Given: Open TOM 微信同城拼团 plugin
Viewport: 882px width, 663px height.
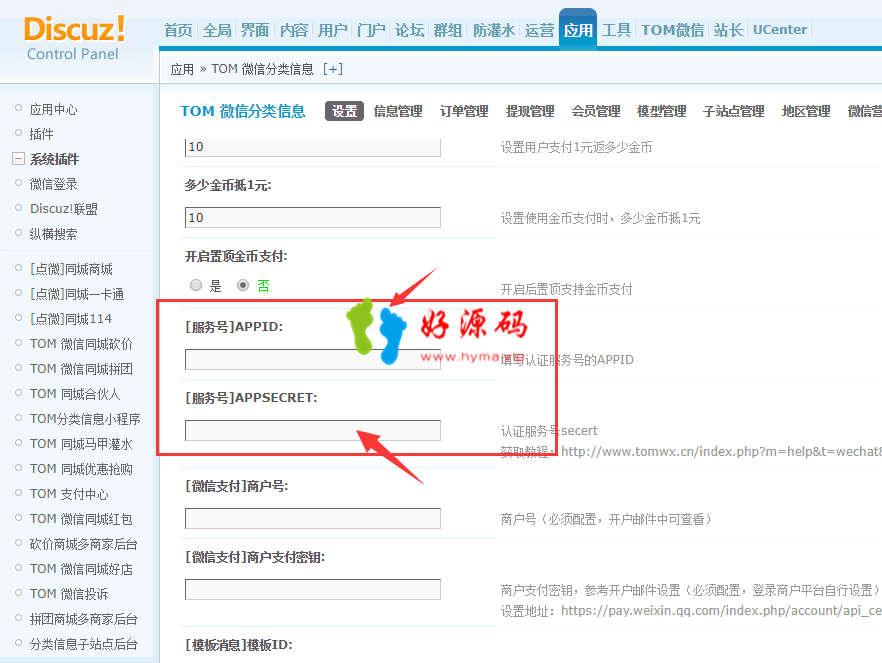Looking at the screenshot, I should pos(82,369).
